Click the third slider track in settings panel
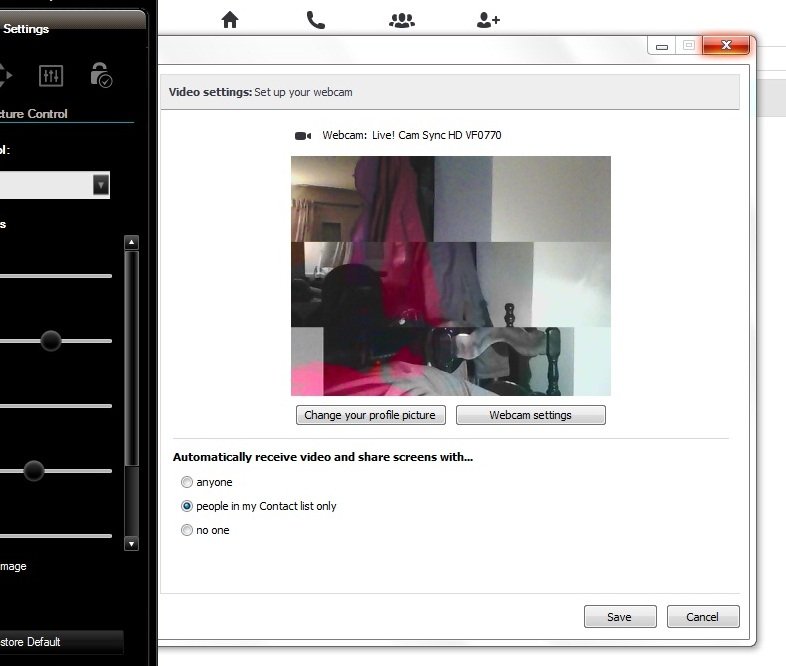The image size is (786, 666). click(56, 406)
